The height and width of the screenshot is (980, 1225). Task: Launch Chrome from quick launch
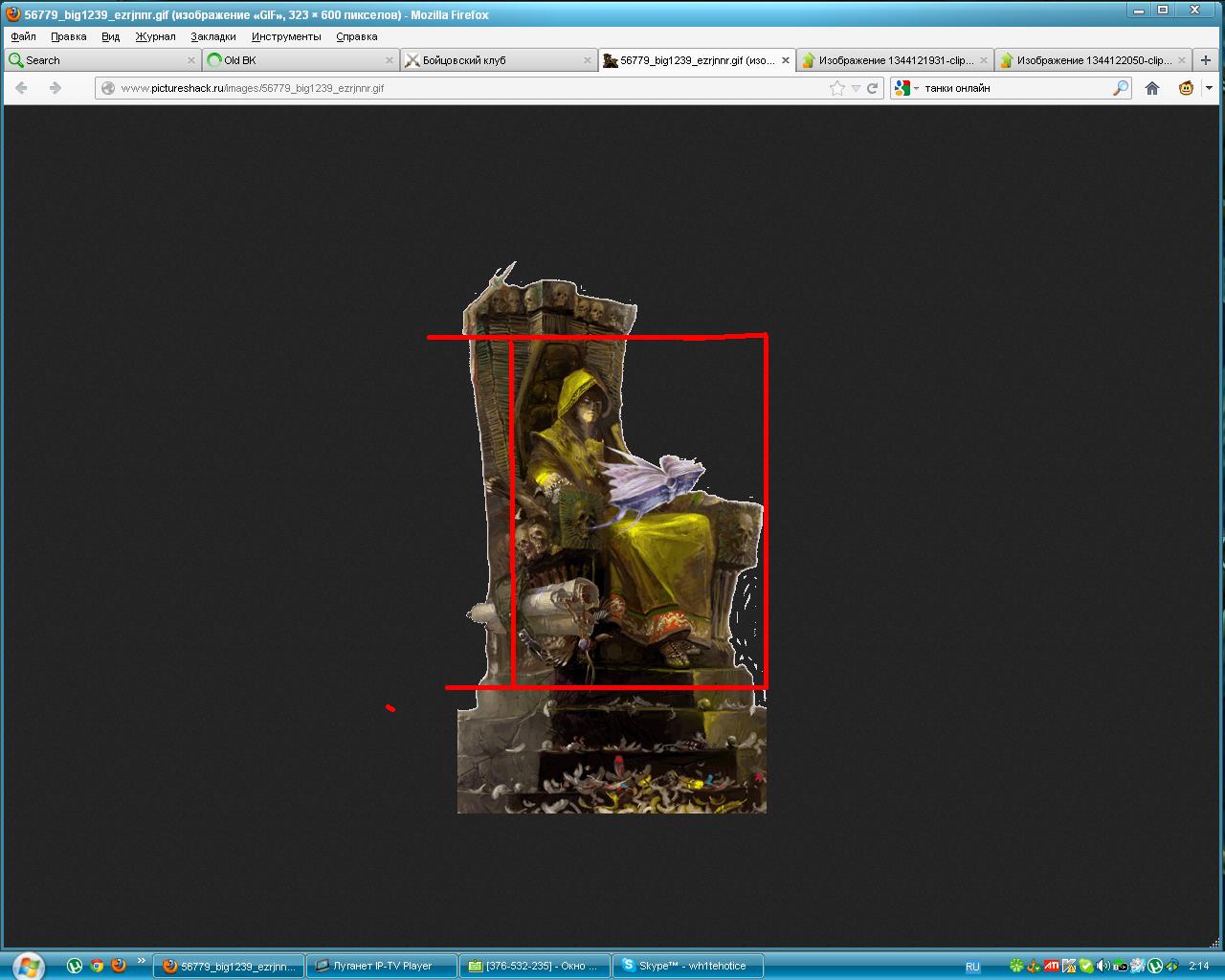pyautogui.click(x=97, y=966)
